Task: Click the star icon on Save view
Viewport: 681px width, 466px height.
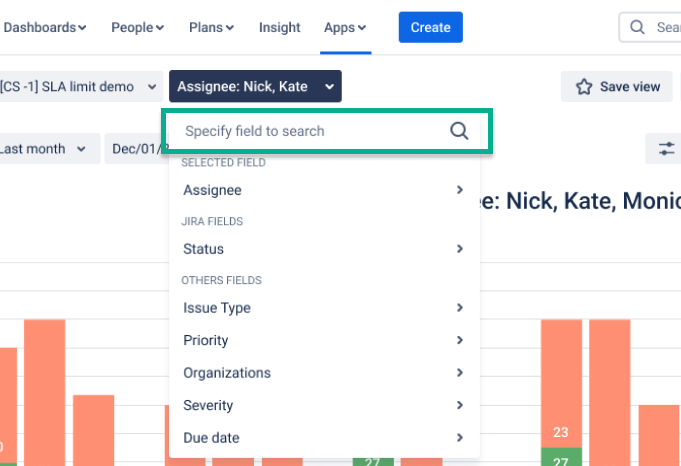Action: click(x=584, y=87)
